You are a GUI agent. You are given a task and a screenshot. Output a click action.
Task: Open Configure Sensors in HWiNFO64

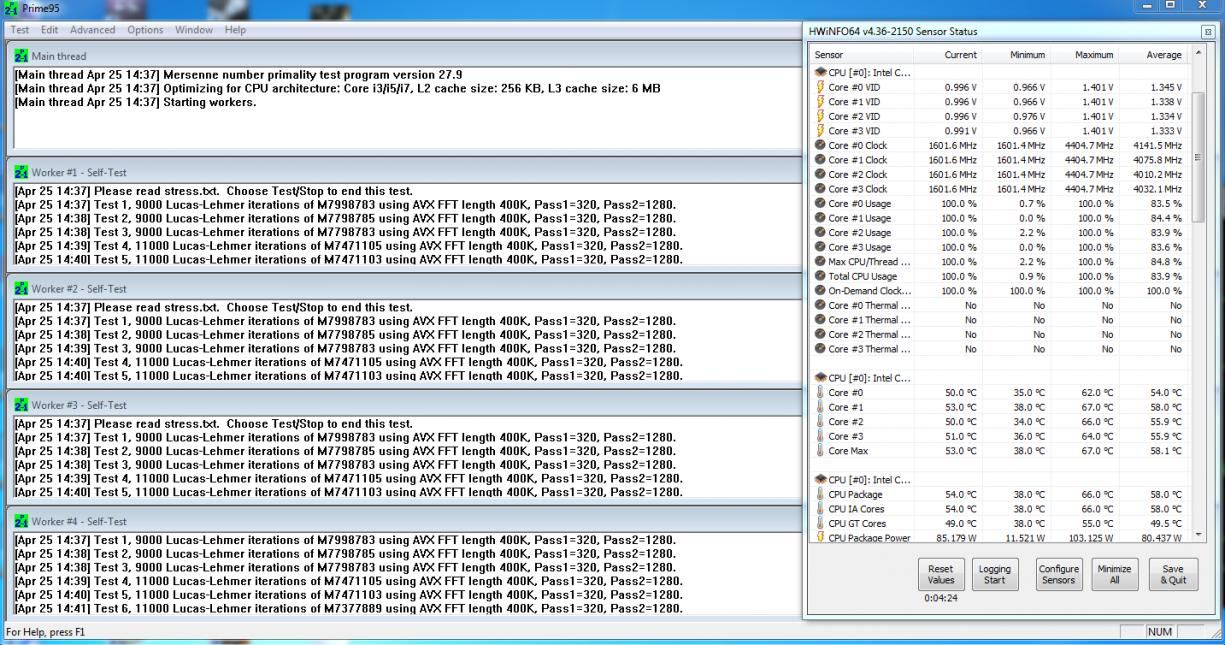(x=1058, y=573)
